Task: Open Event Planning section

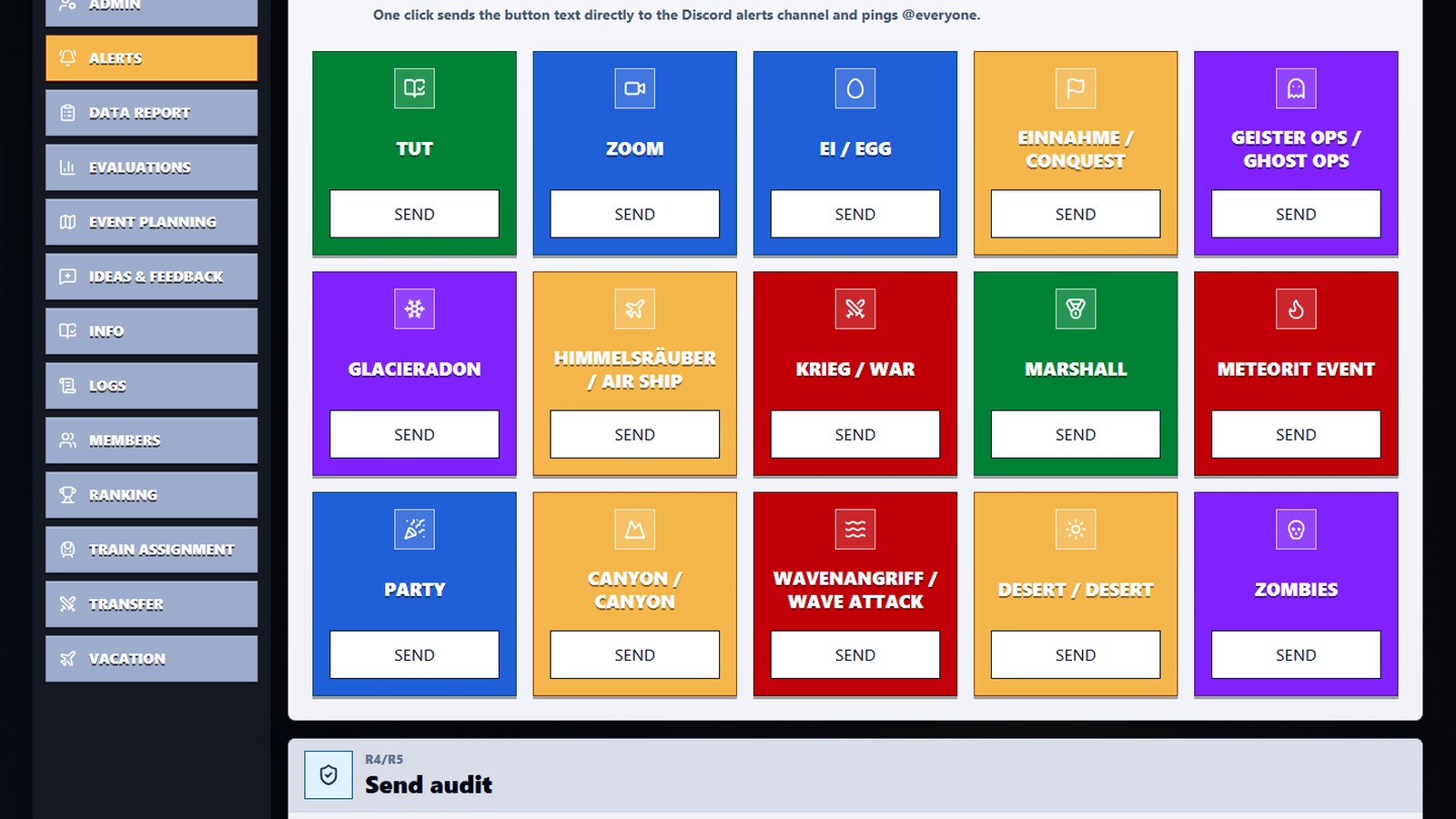Action: pyautogui.click(x=151, y=222)
